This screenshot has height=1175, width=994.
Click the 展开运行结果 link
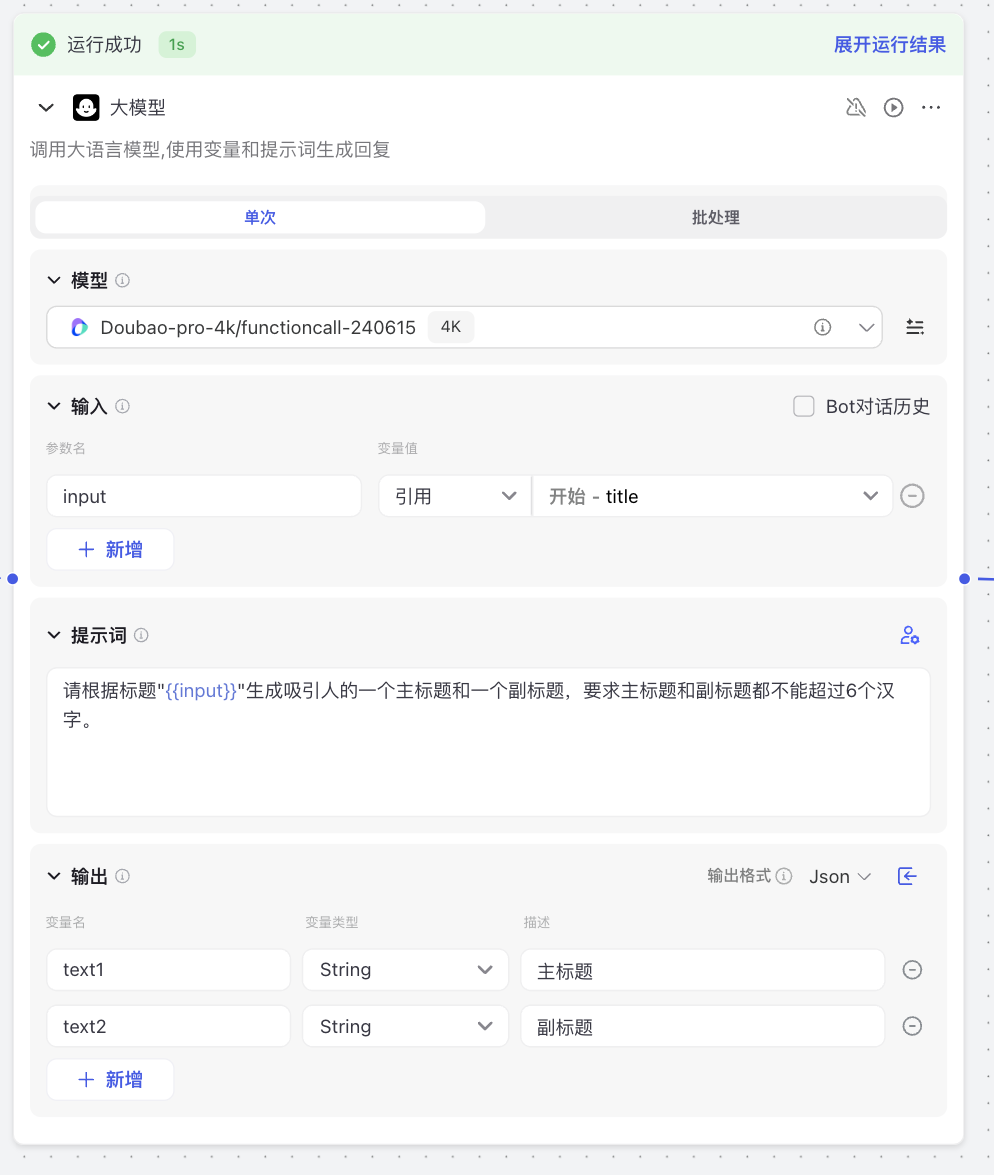[x=889, y=45]
